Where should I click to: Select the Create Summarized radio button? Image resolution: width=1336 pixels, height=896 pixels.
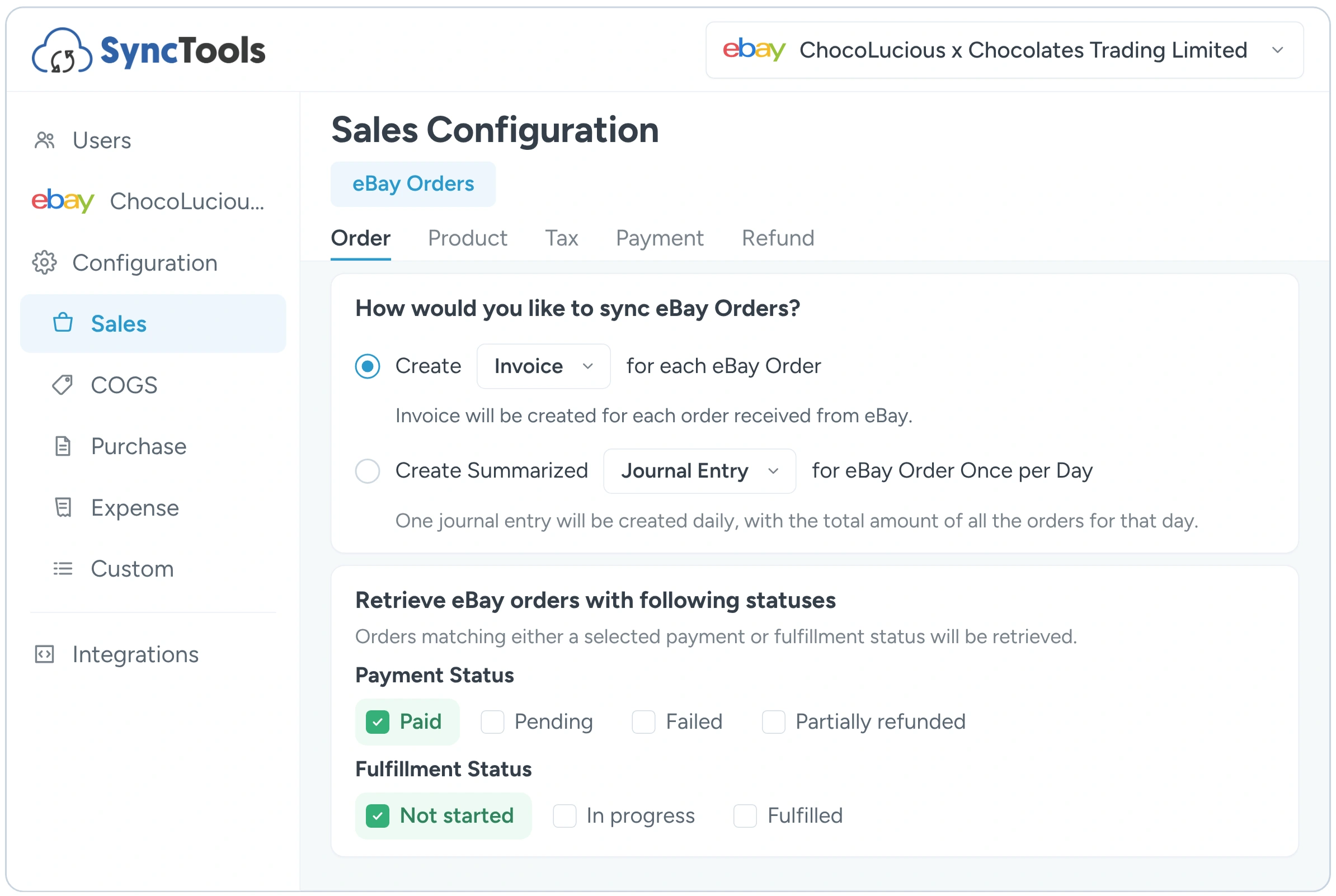point(368,471)
